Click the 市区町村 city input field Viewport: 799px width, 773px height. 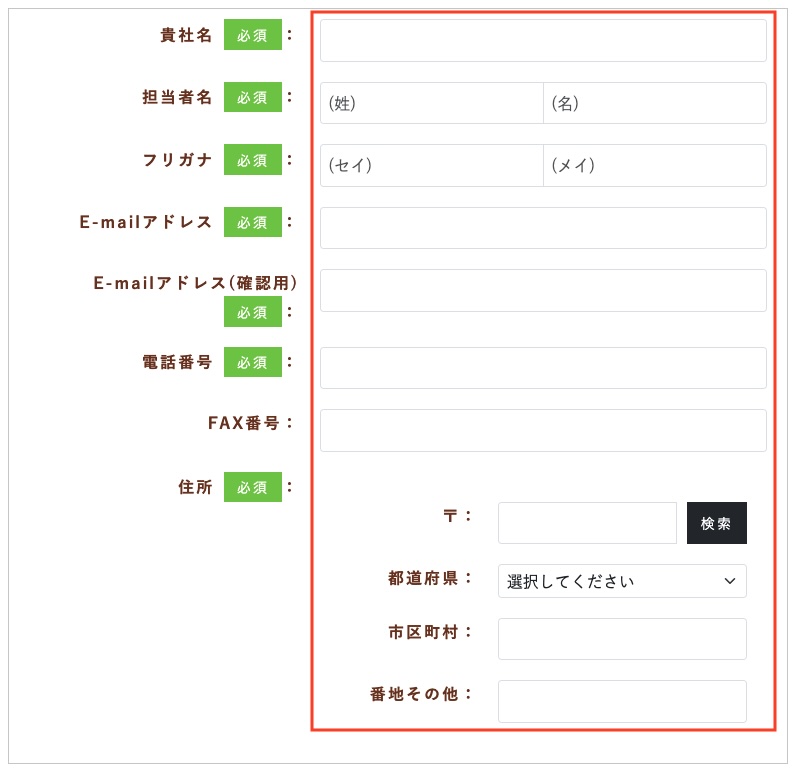tap(621, 639)
